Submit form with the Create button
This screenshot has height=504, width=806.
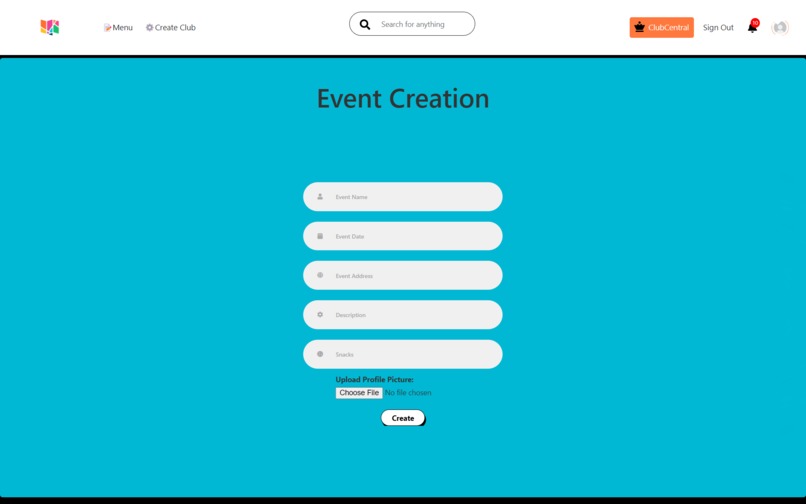(x=403, y=418)
